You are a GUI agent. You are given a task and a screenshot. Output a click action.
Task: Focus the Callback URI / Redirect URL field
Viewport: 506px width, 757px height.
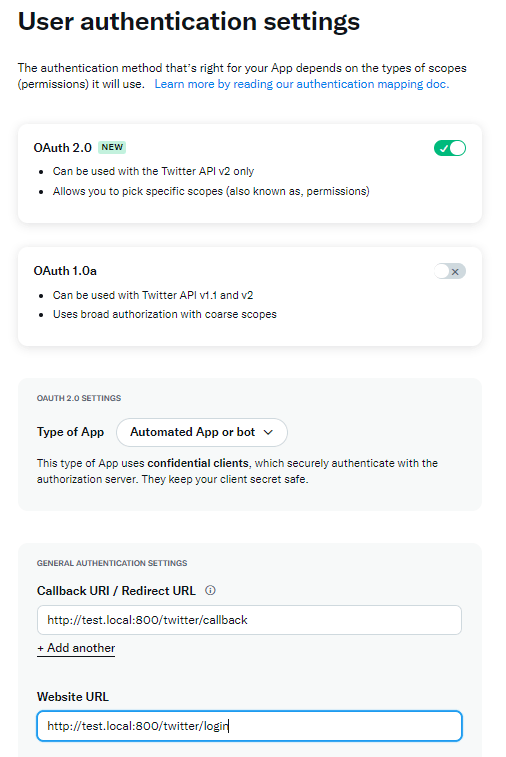pyautogui.click(x=249, y=620)
